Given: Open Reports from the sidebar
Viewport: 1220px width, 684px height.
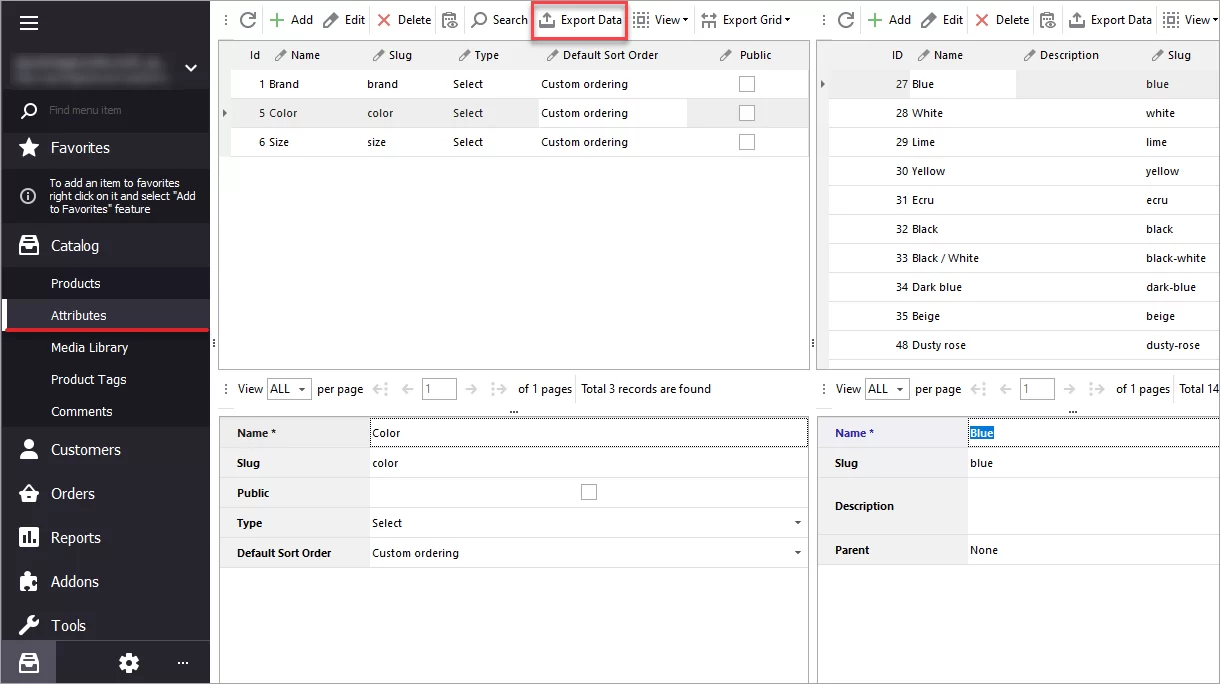Looking at the screenshot, I should [75, 537].
